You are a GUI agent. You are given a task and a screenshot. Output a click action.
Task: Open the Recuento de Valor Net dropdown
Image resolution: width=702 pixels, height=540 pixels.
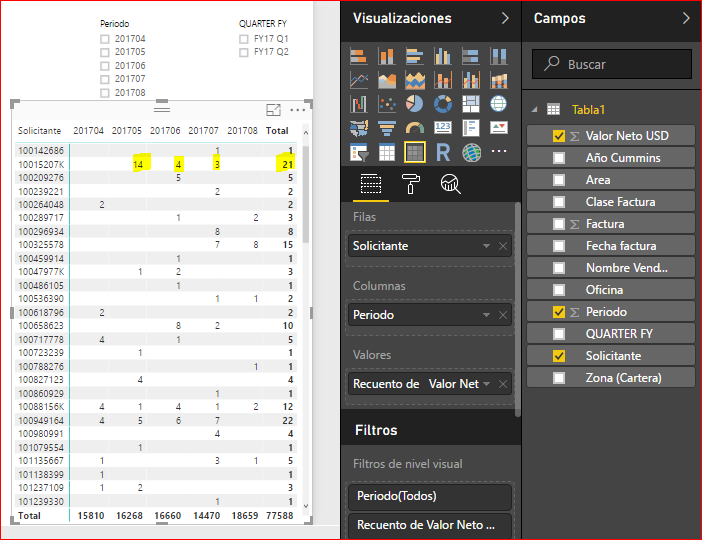point(486,384)
